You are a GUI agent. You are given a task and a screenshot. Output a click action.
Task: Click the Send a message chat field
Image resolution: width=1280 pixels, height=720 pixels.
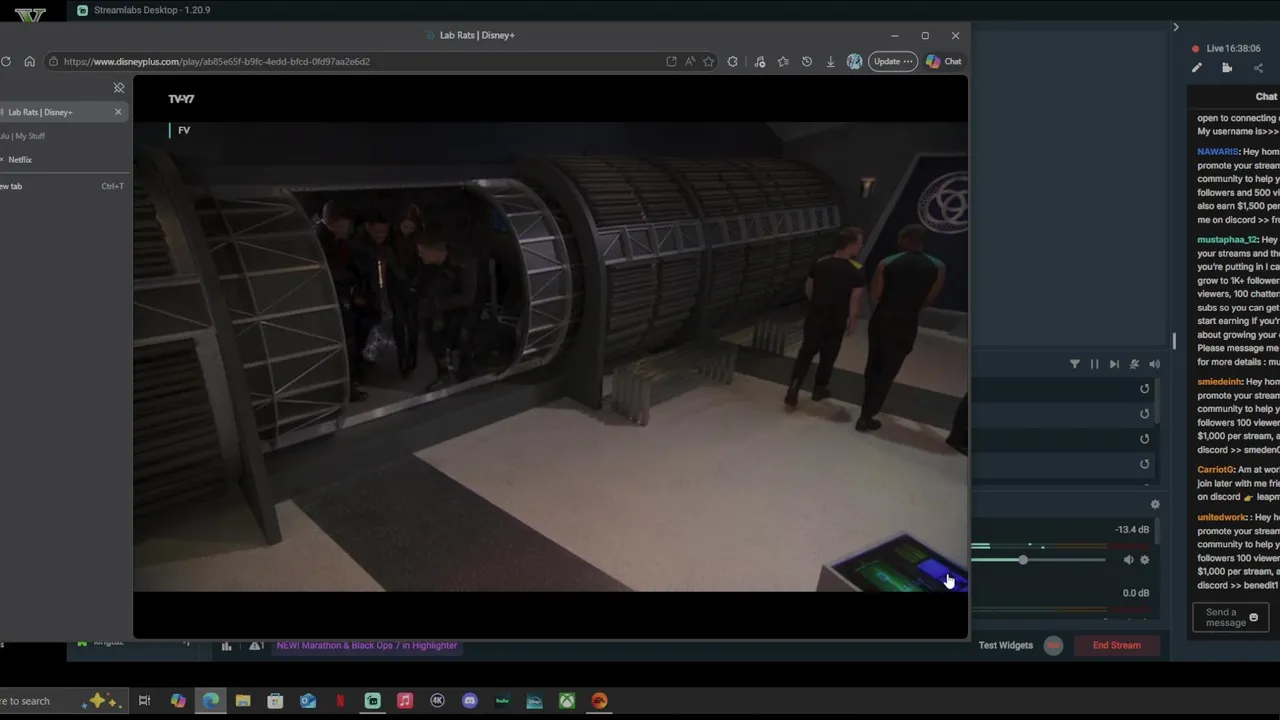tap(1221, 618)
